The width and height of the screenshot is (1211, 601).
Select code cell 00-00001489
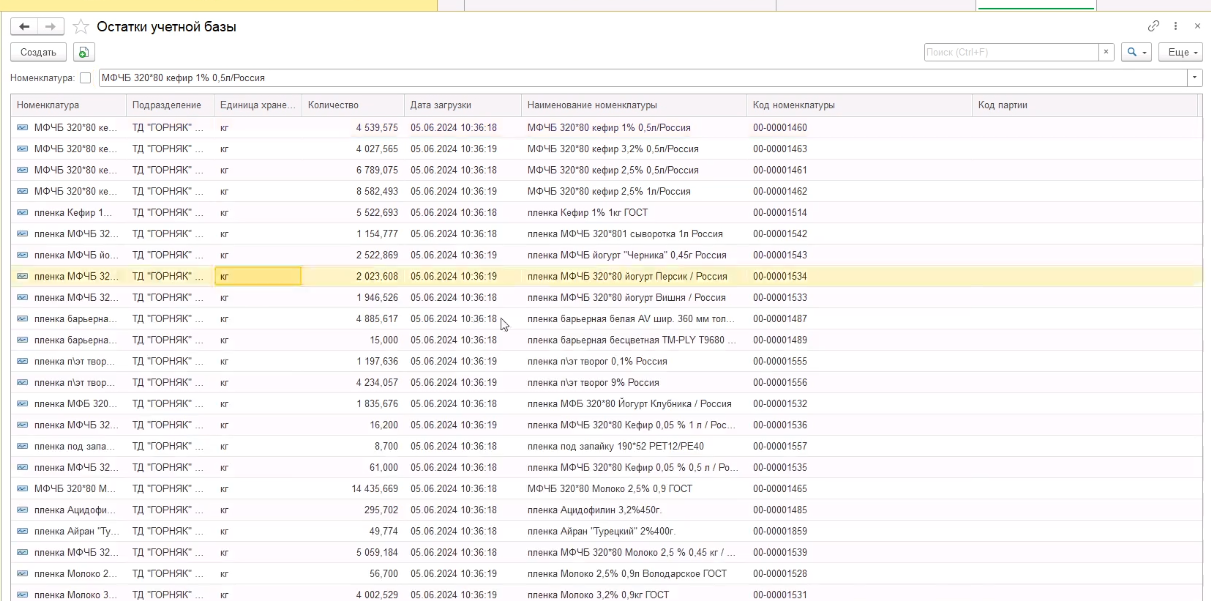[859, 340]
